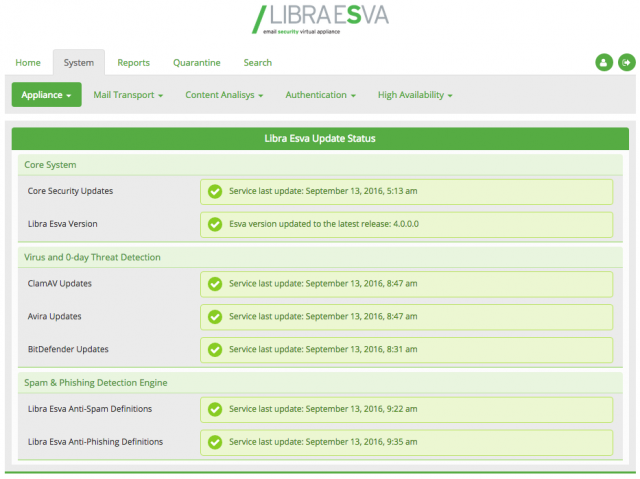Screen dimensions: 640x479
Task: Select the Avira Updates label
Action: [x=54, y=317]
